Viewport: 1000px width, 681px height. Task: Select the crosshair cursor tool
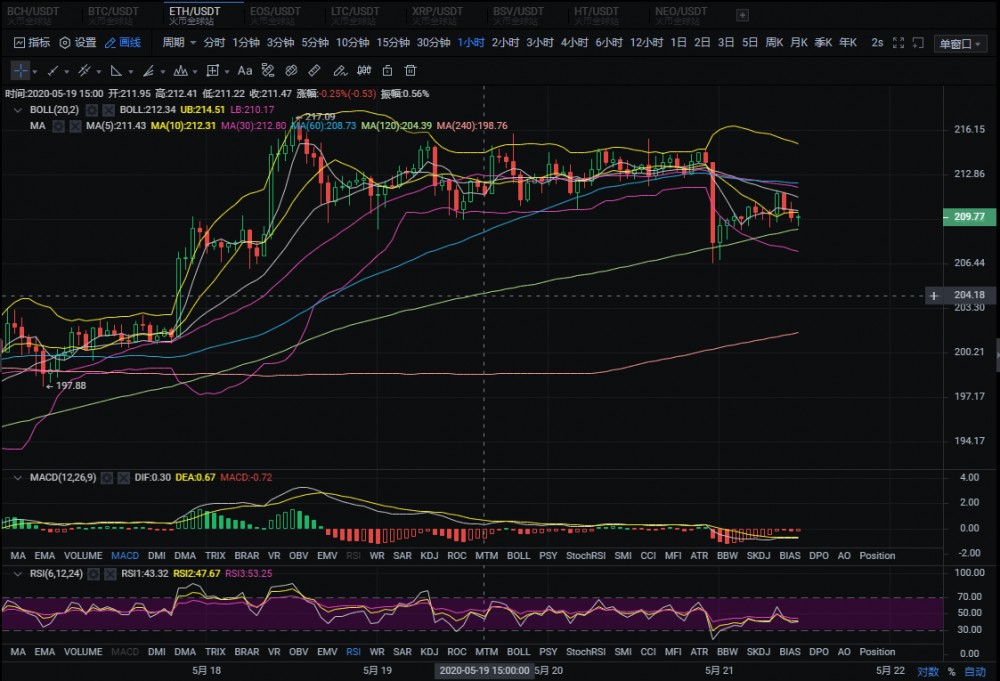(x=22, y=71)
